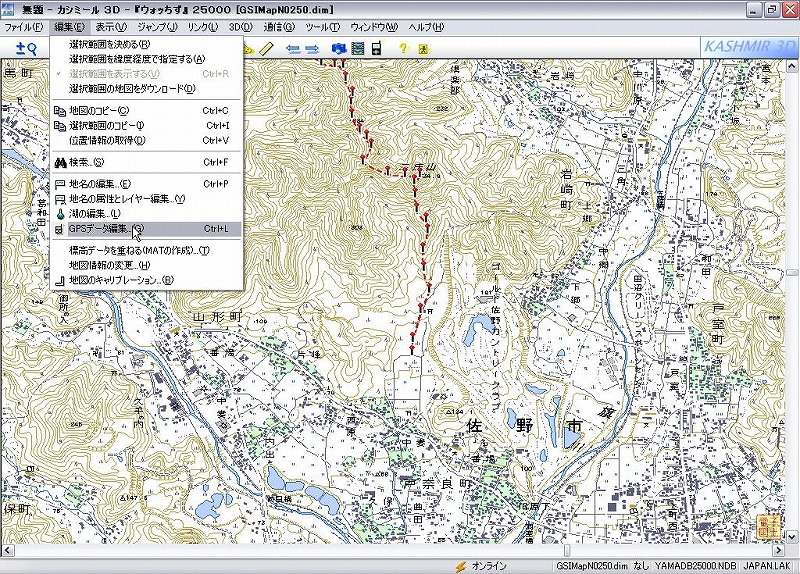Click the vertical scrollbar down arrow
800x574 pixels.
(x=792, y=537)
